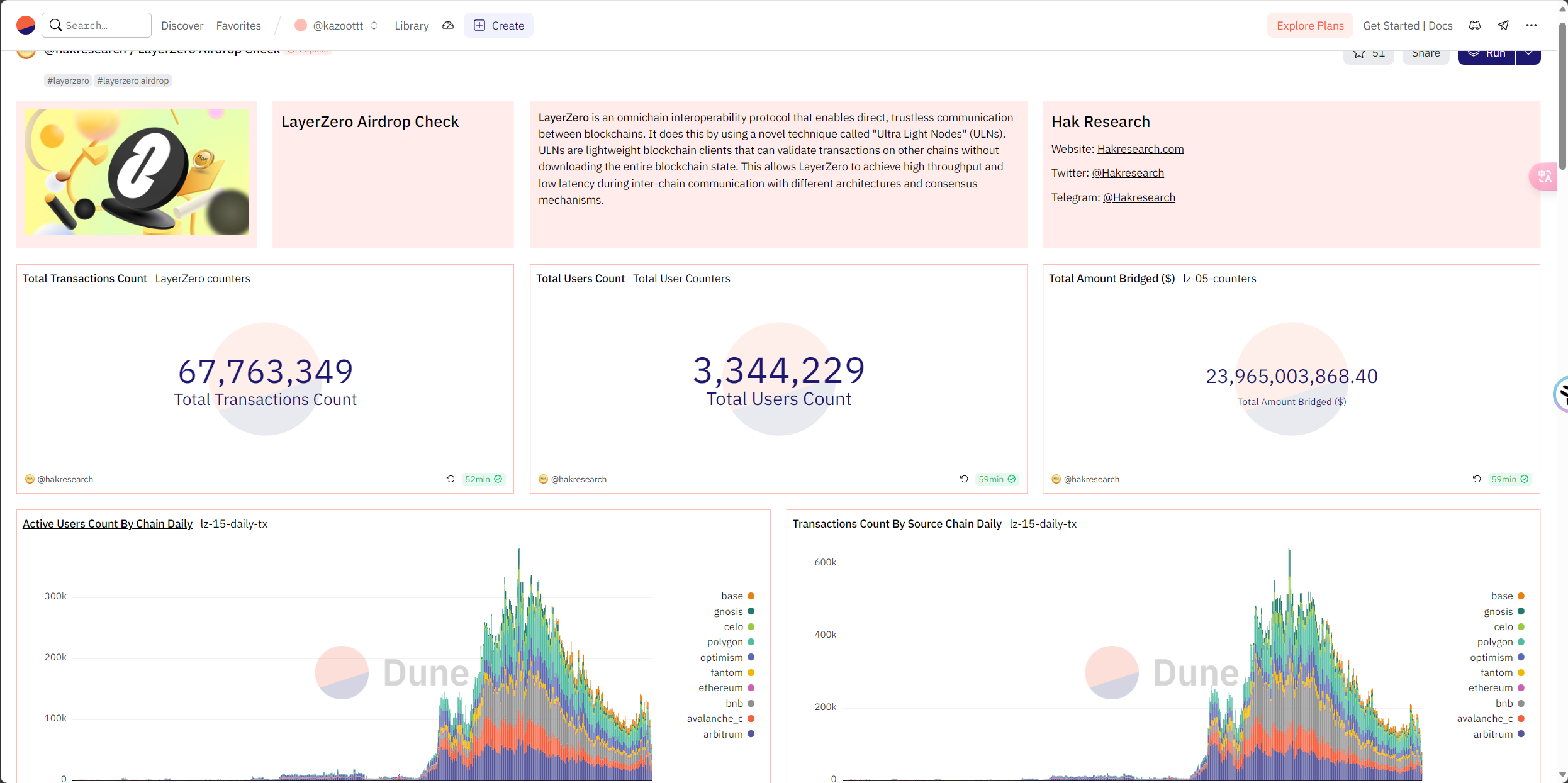Toggle bnb series in Active Users legend
This screenshot has width=1568, height=783.
click(x=740, y=704)
